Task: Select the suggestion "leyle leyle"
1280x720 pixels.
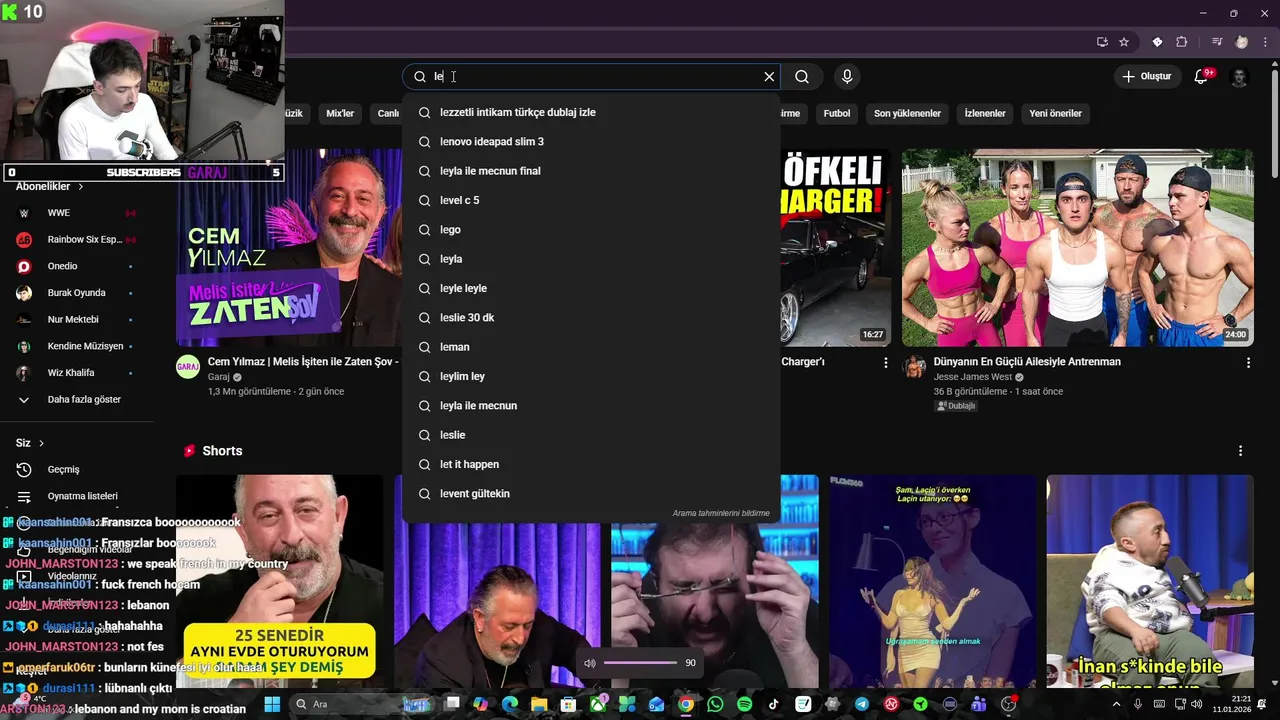Action: coord(590,288)
